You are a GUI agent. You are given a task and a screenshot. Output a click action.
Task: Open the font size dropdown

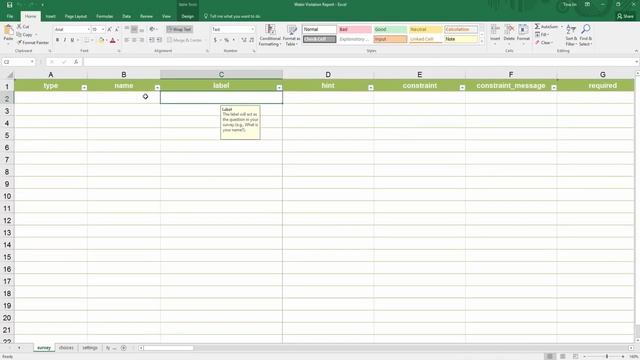pos(103,29)
